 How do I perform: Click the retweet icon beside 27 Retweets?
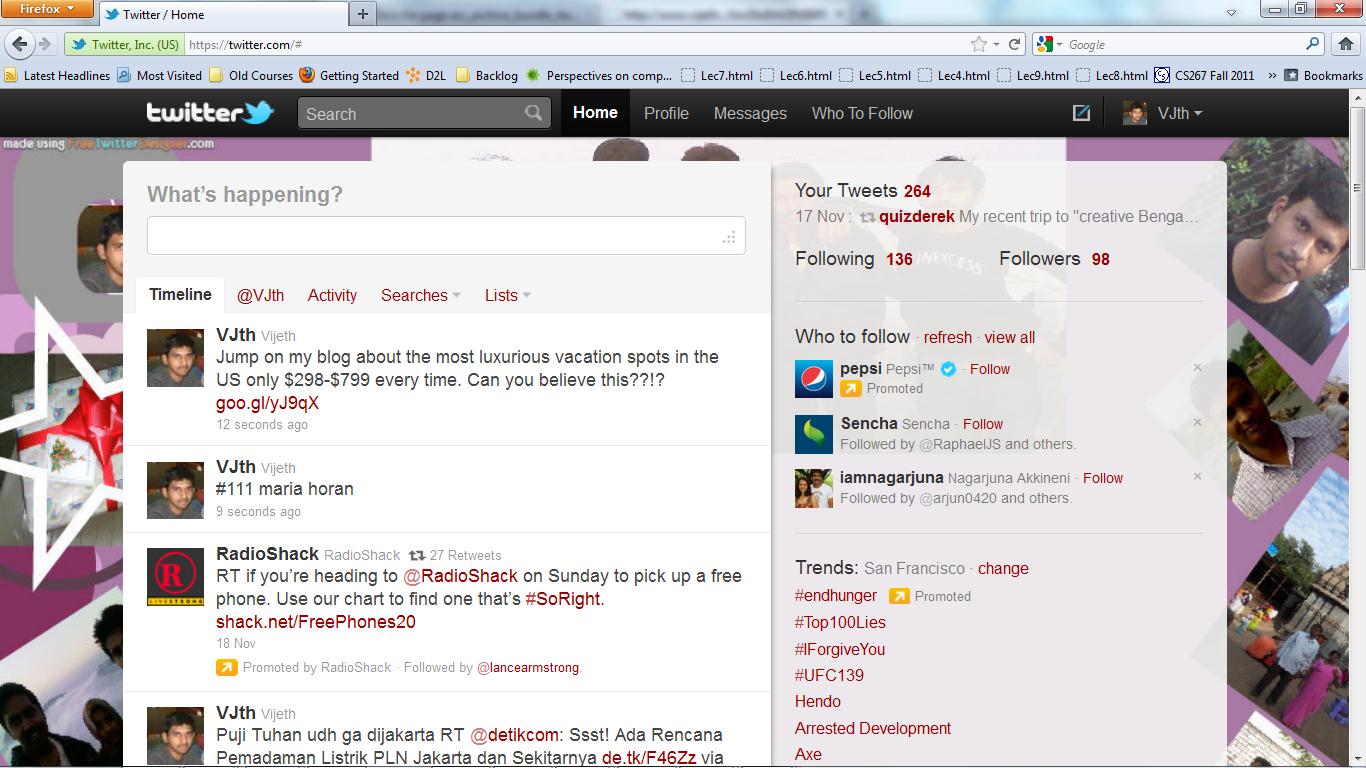pos(418,555)
